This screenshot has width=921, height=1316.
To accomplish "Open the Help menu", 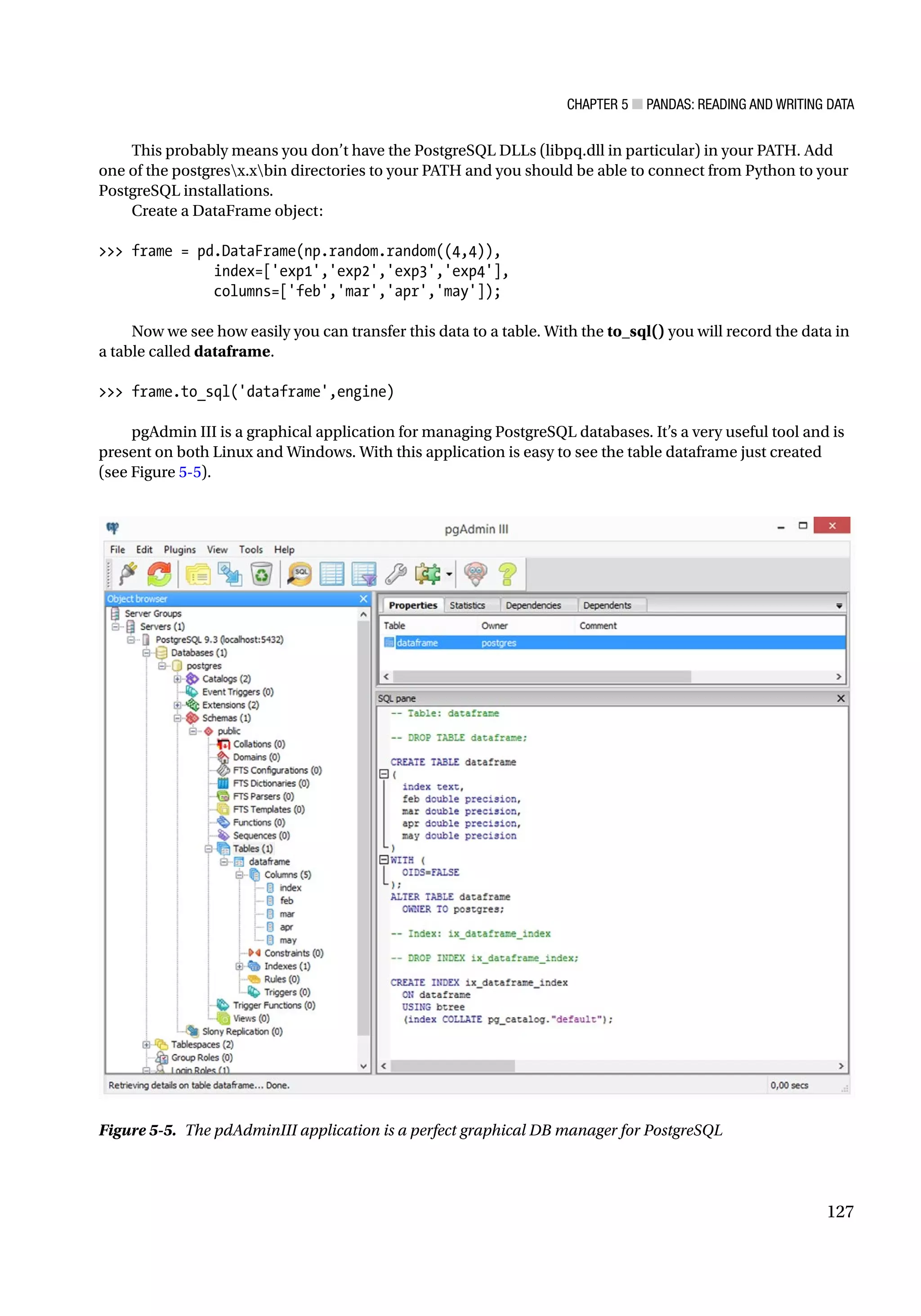I will (284, 549).
